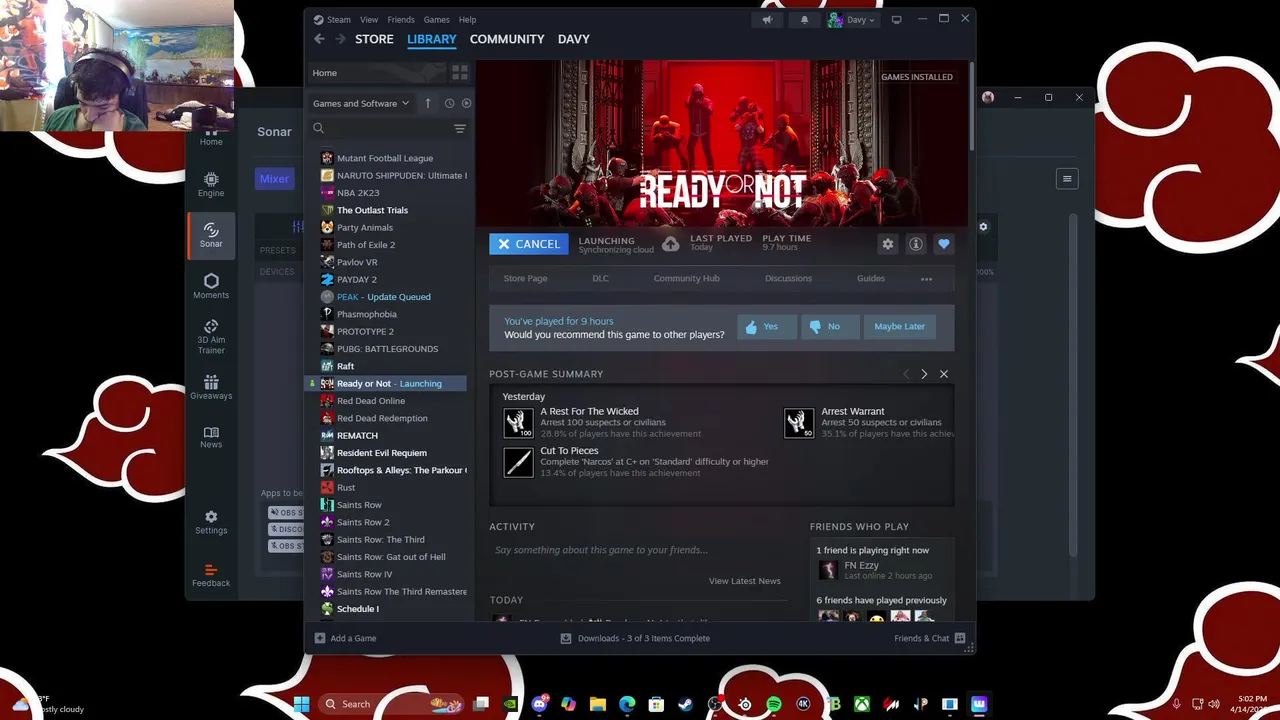Open library collections grid view icon
The width and height of the screenshot is (1280, 720).
[460, 73]
